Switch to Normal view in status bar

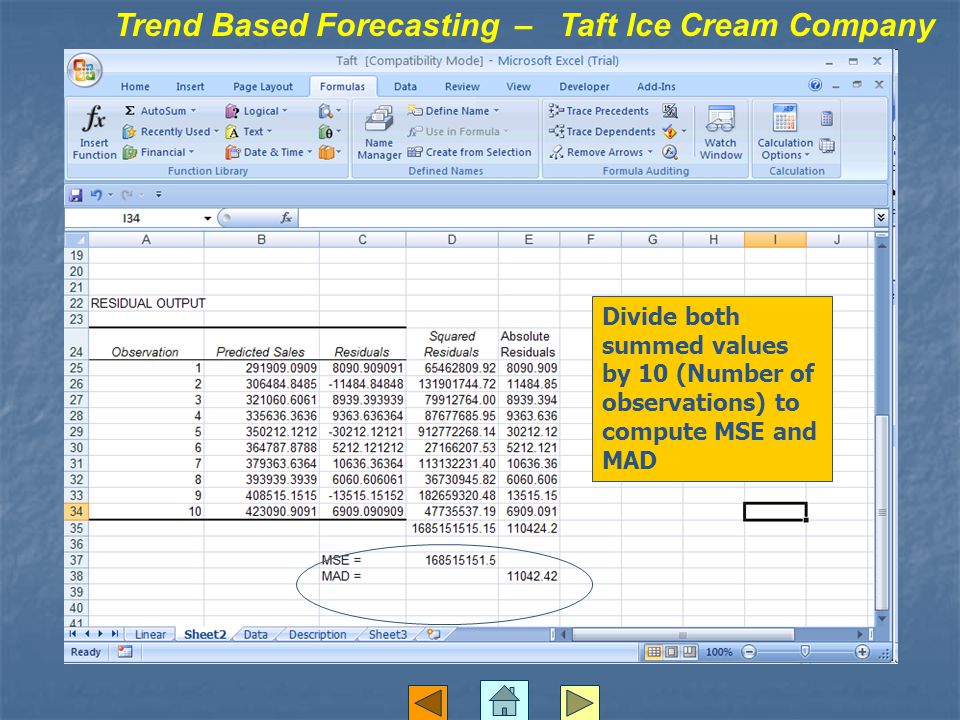click(653, 652)
